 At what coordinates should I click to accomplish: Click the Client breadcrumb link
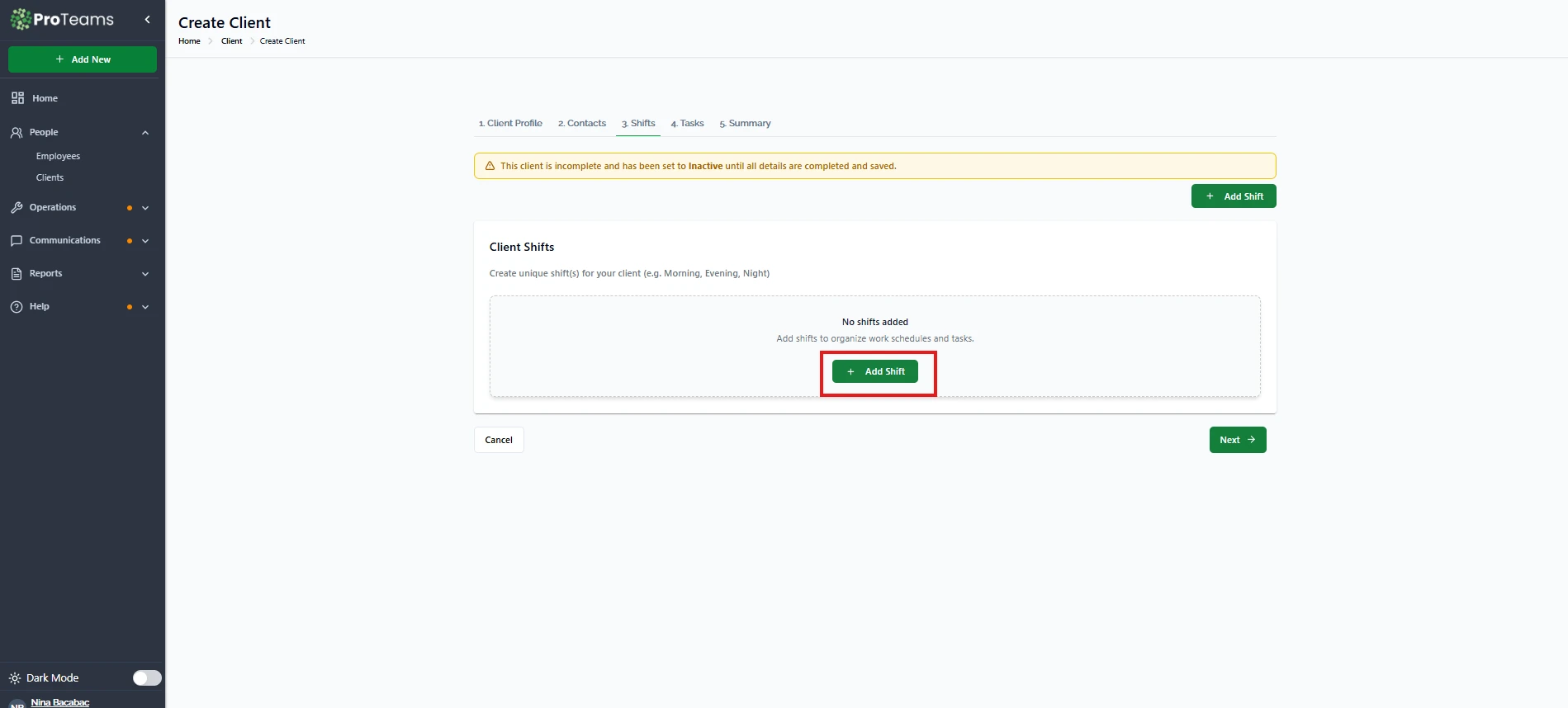pyautogui.click(x=231, y=41)
